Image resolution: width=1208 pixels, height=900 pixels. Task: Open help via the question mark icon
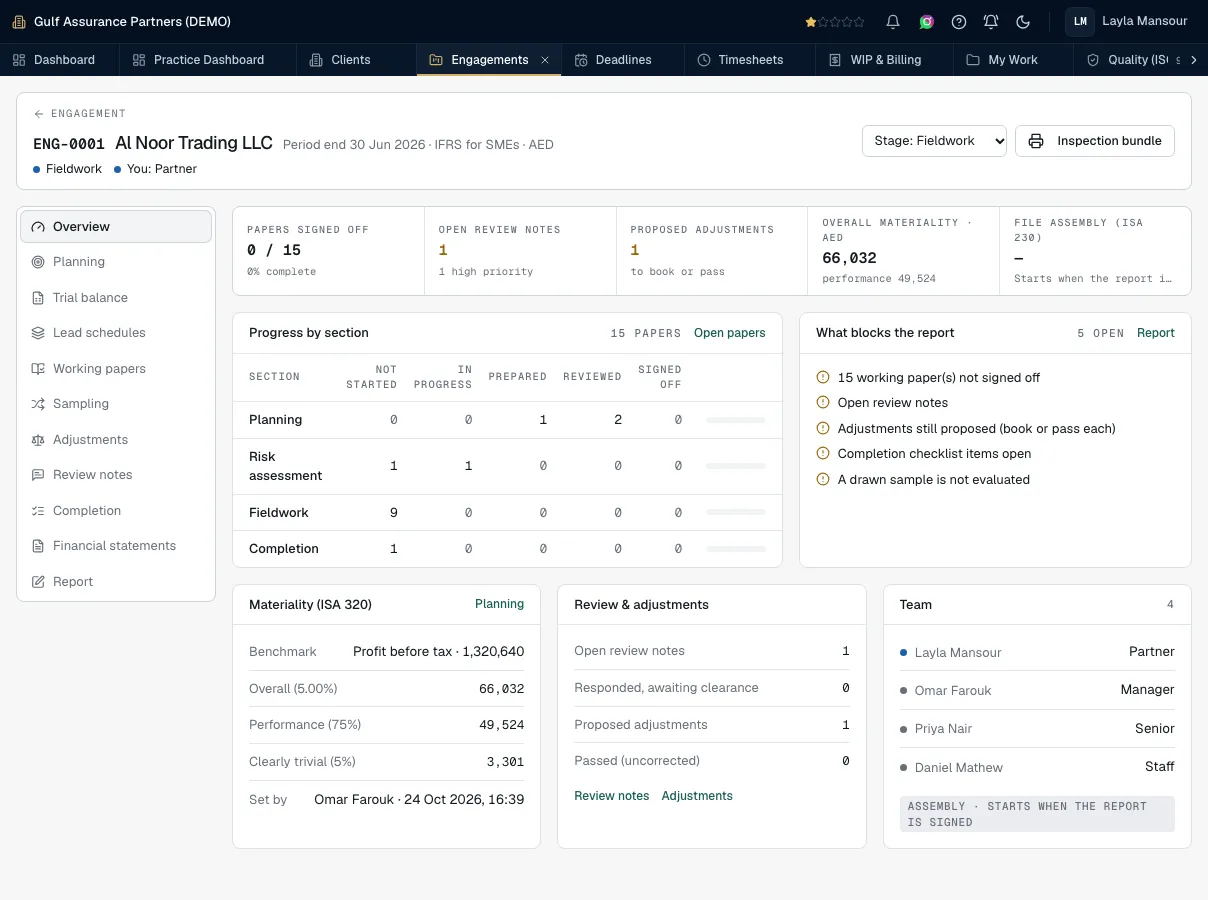point(959,21)
